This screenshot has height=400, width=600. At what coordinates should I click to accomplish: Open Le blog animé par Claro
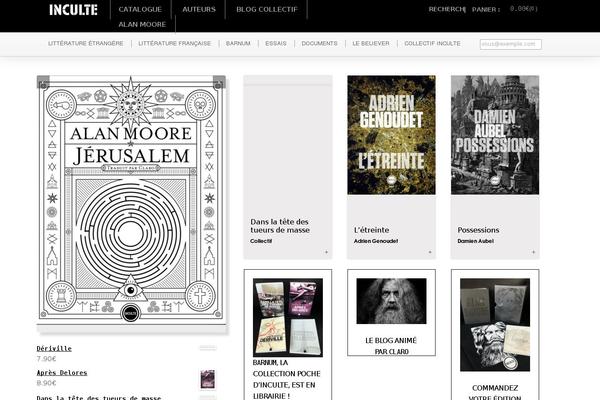click(391, 346)
